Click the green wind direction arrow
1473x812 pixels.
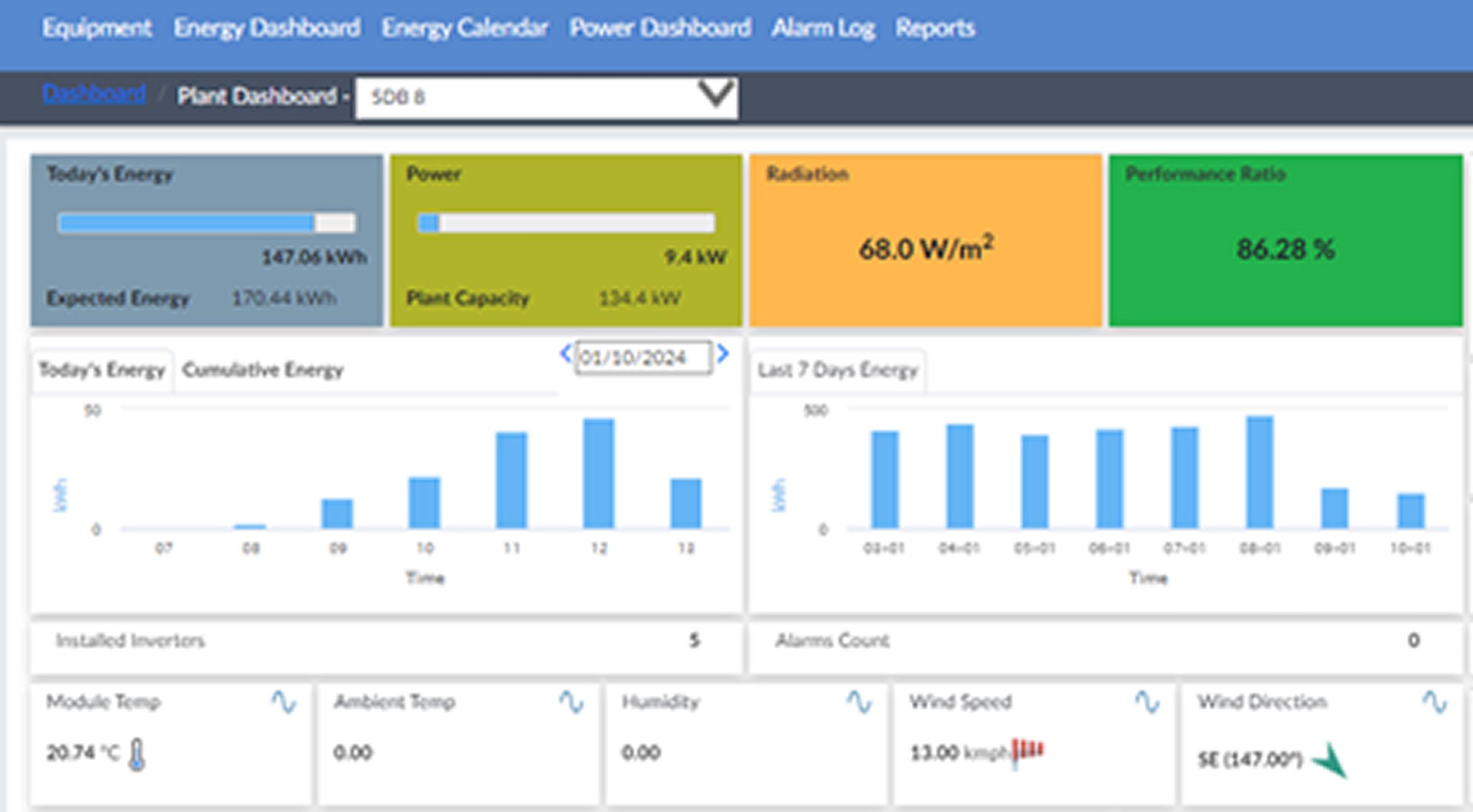point(1330,760)
